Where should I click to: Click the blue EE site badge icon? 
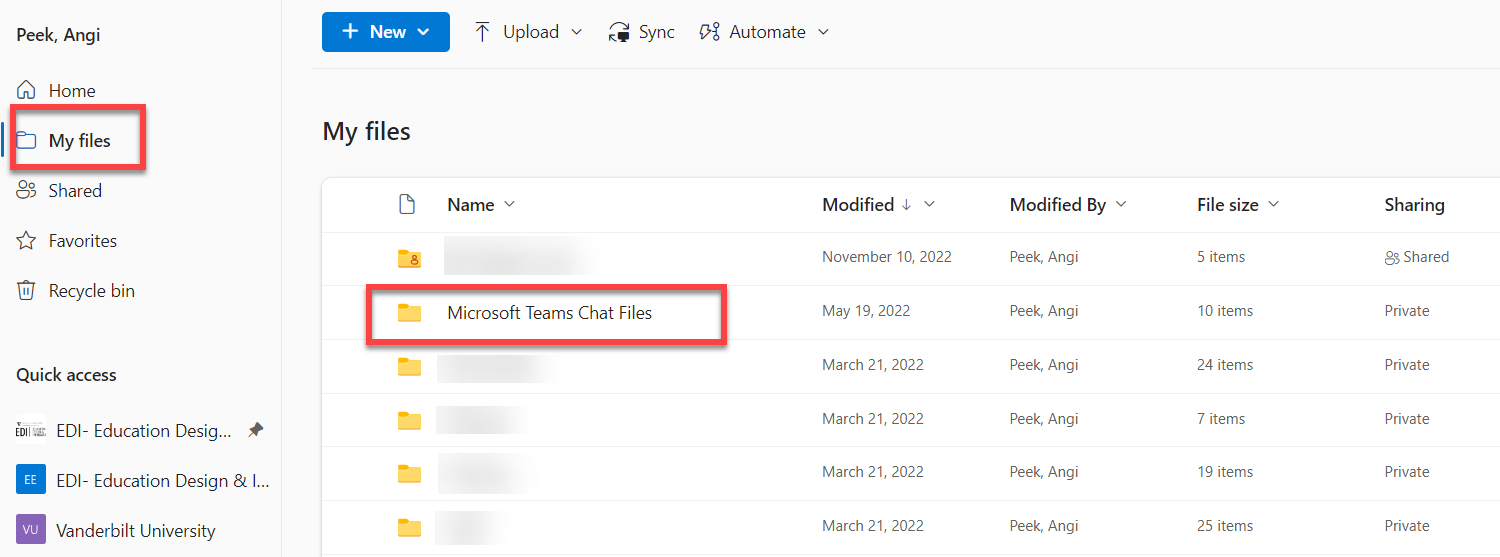click(x=31, y=480)
